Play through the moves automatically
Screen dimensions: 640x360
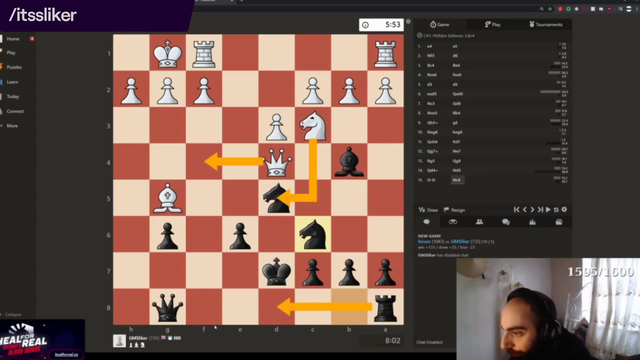[x=548, y=209]
